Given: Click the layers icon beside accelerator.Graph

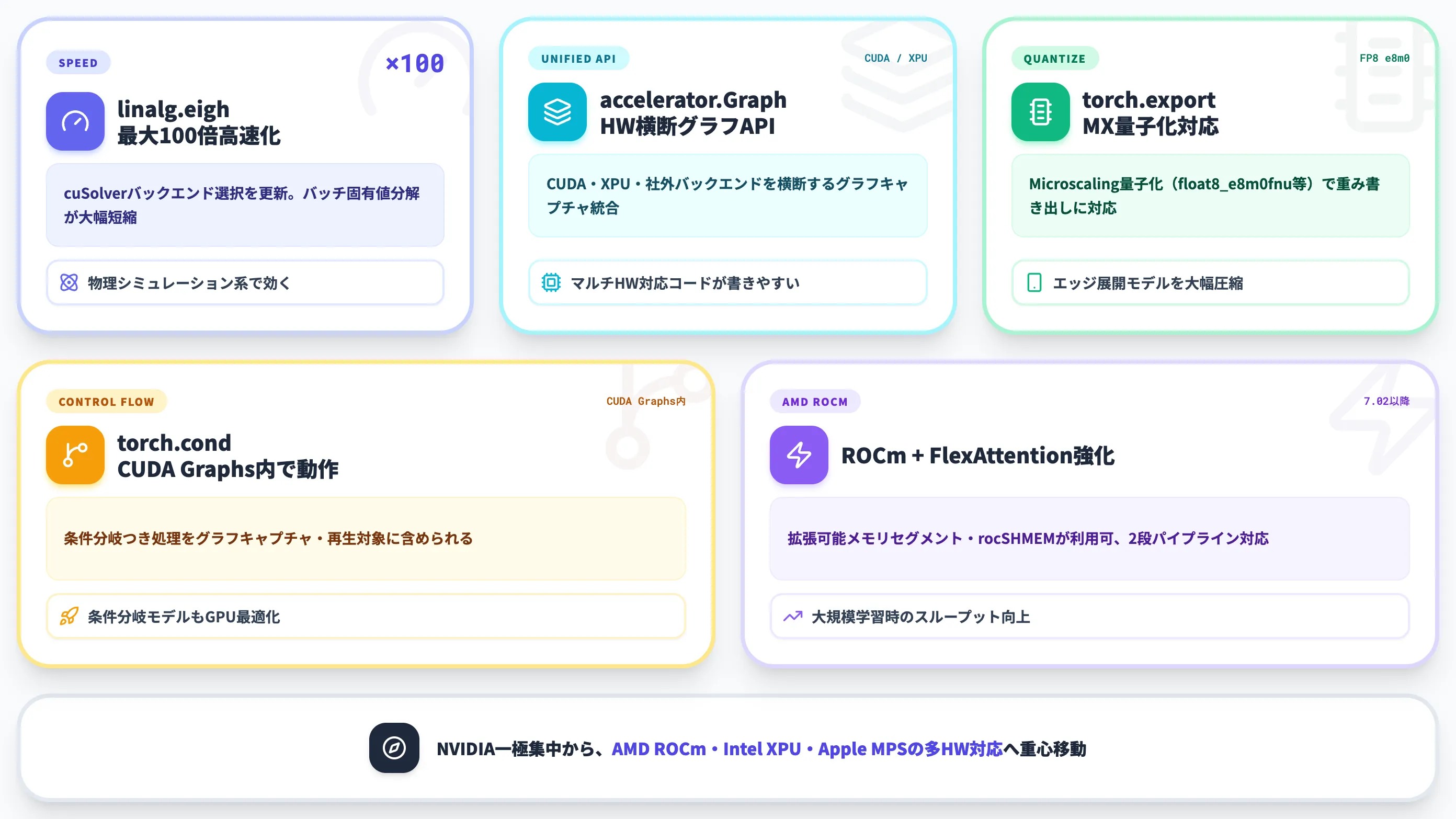Looking at the screenshot, I should tap(558, 112).
